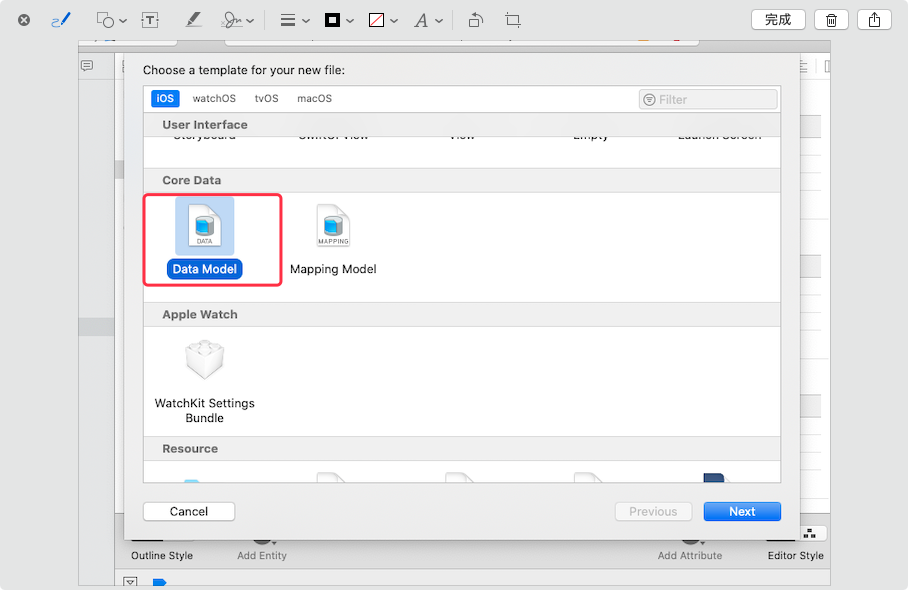
Task: Switch to the watchOS template tab
Action: click(214, 98)
